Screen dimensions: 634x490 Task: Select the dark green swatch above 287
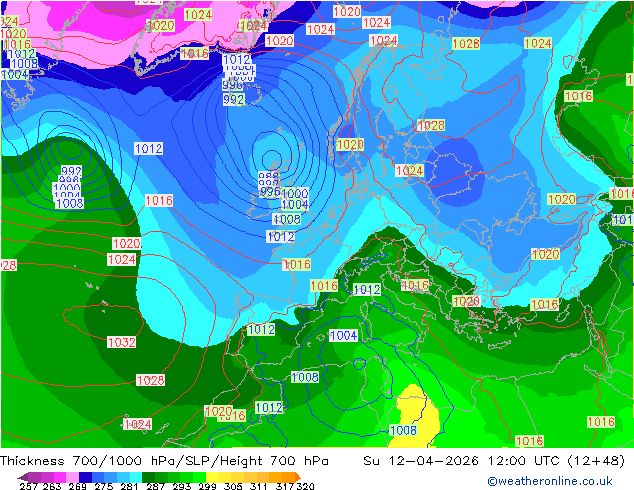pyautogui.click(x=148, y=477)
